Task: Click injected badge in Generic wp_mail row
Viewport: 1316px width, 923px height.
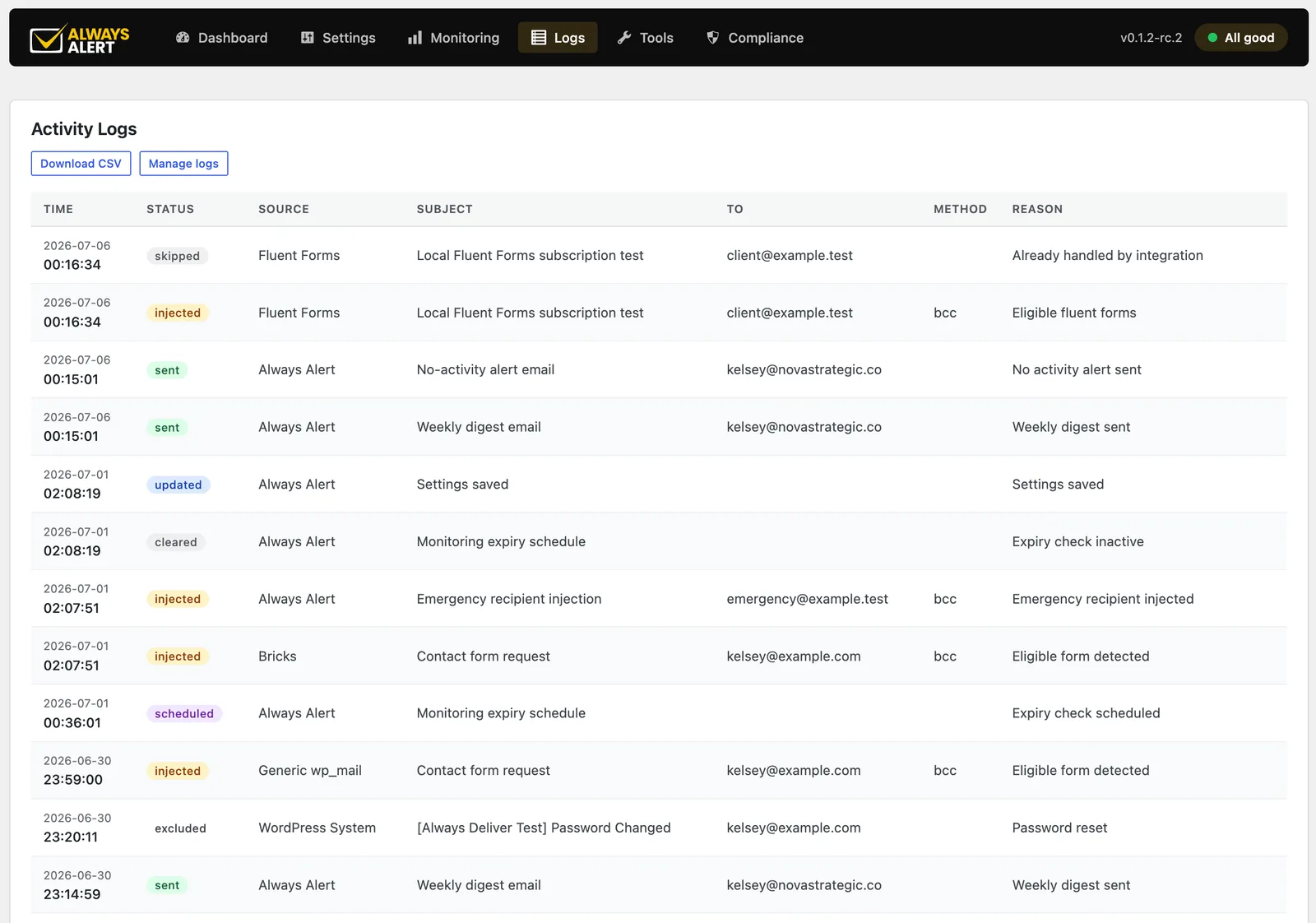Action: pos(178,771)
